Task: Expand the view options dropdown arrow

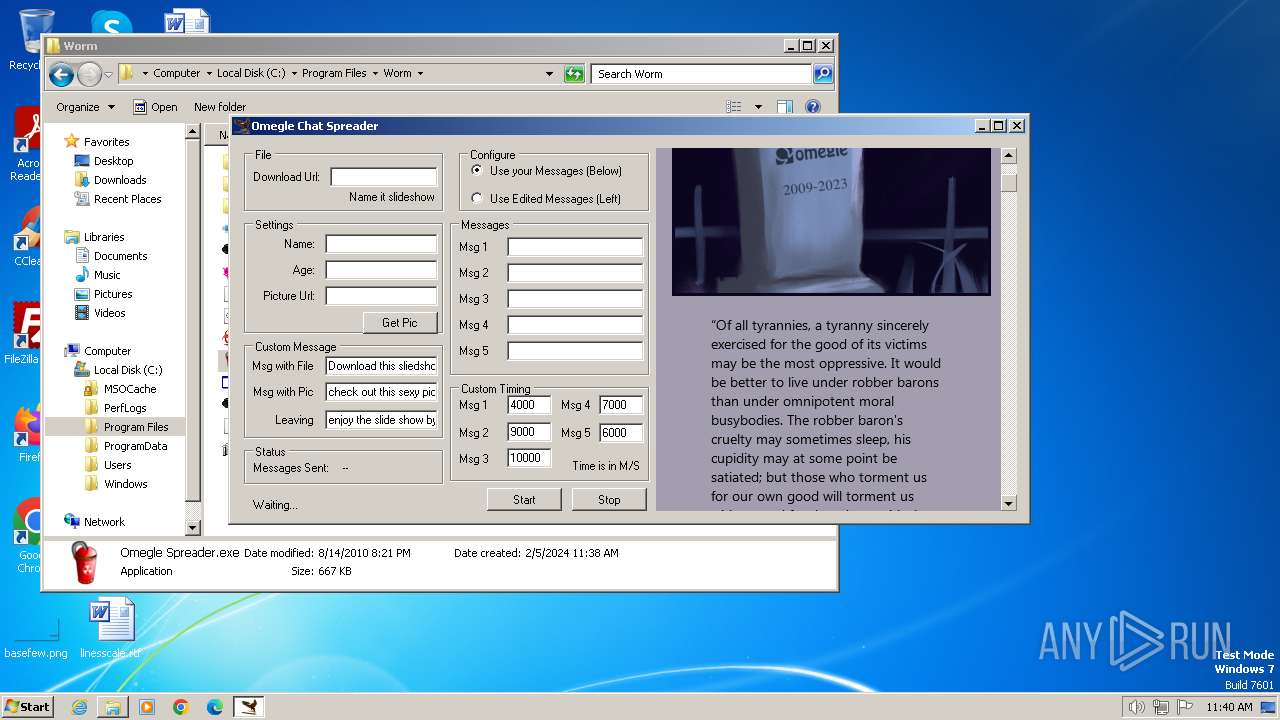Action: [758, 107]
